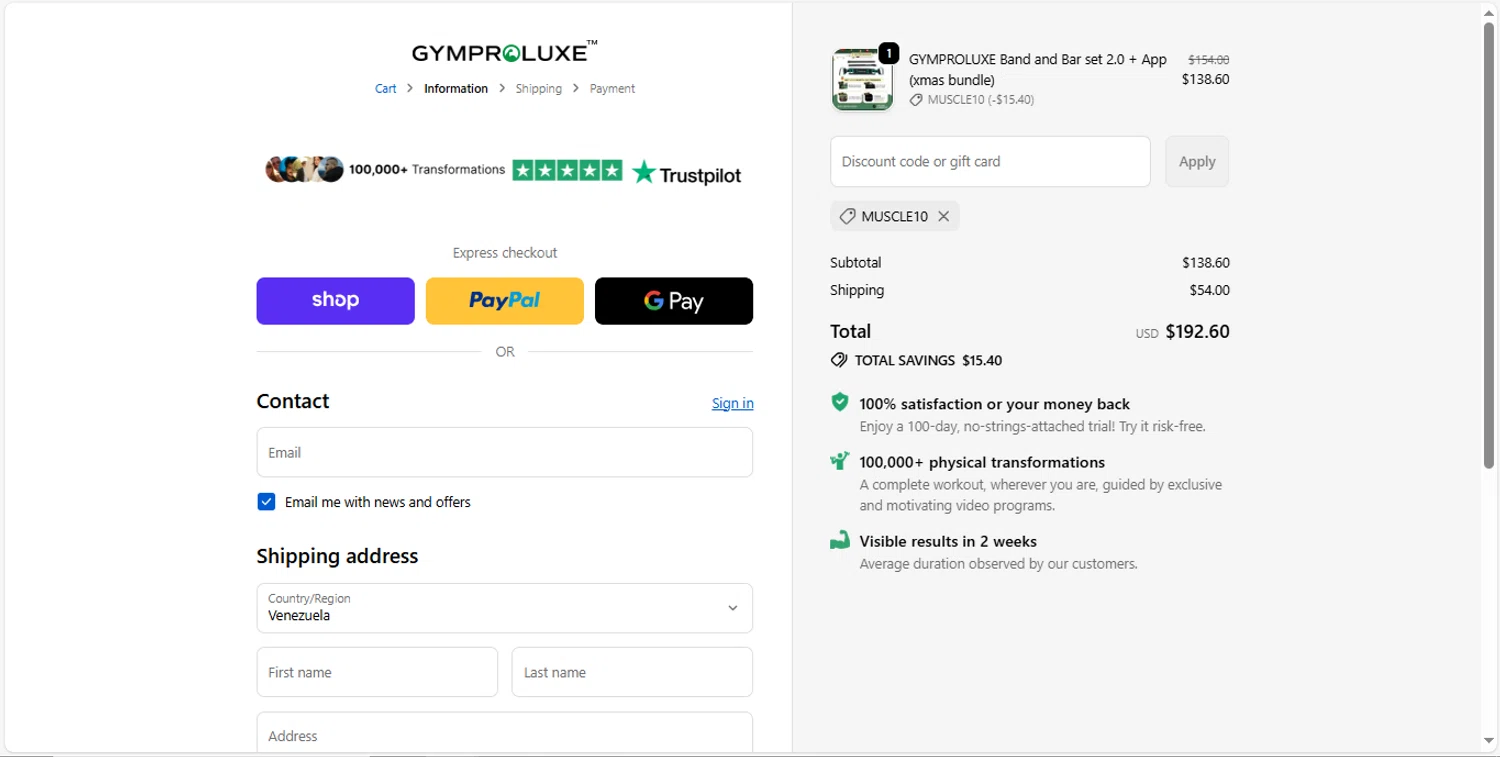Viewport: 1500px width, 757px height.
Task: Uncheck Email me with news and offers
Action: pyautogui.click(x=266, y=502)
